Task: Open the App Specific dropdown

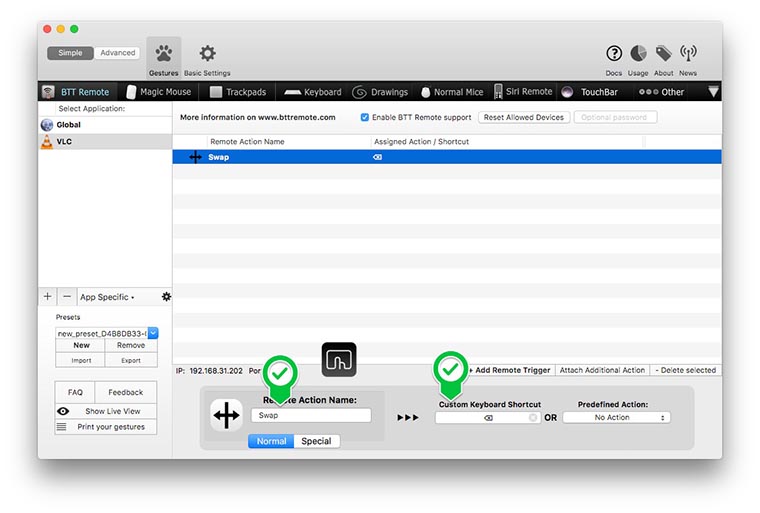Action: (x=107, y=297)
